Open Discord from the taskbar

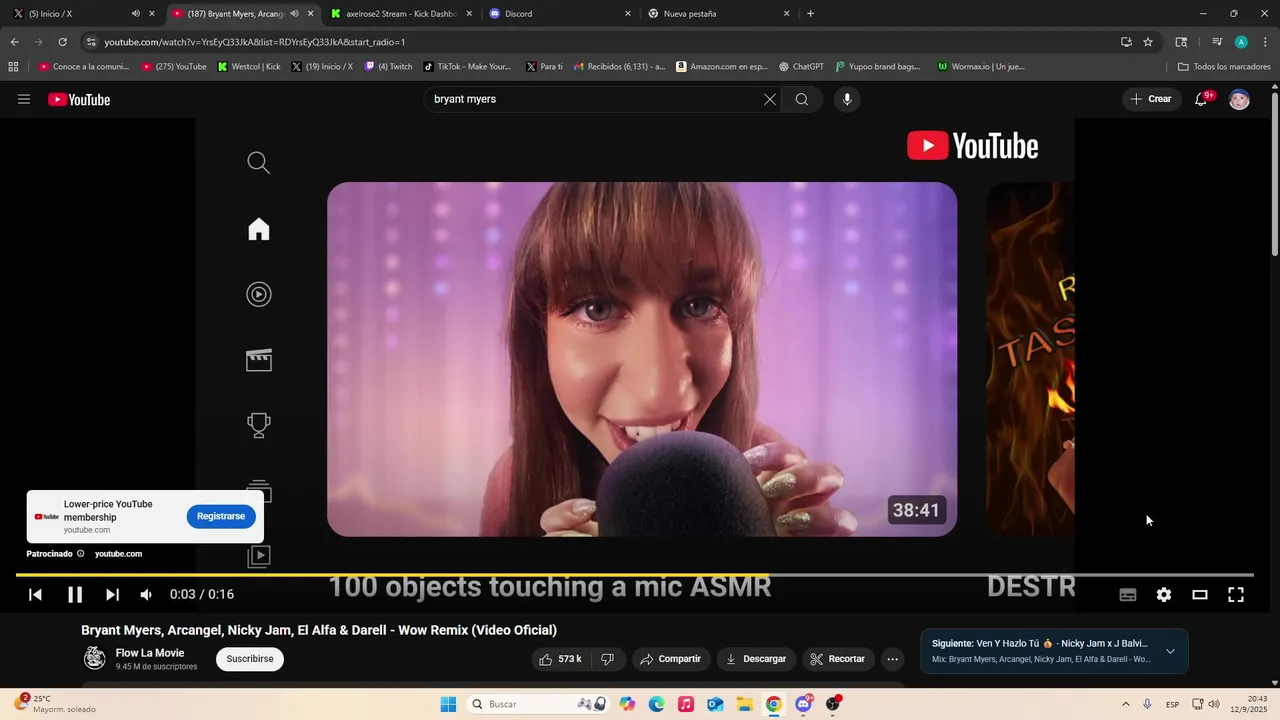coord(803,704)
